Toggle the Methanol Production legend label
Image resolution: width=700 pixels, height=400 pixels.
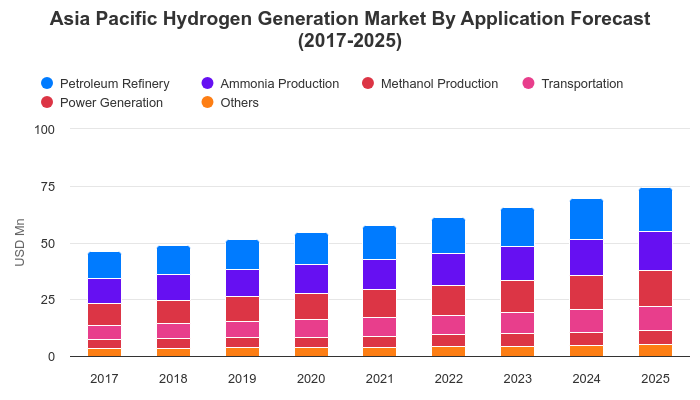coord(439,83)
